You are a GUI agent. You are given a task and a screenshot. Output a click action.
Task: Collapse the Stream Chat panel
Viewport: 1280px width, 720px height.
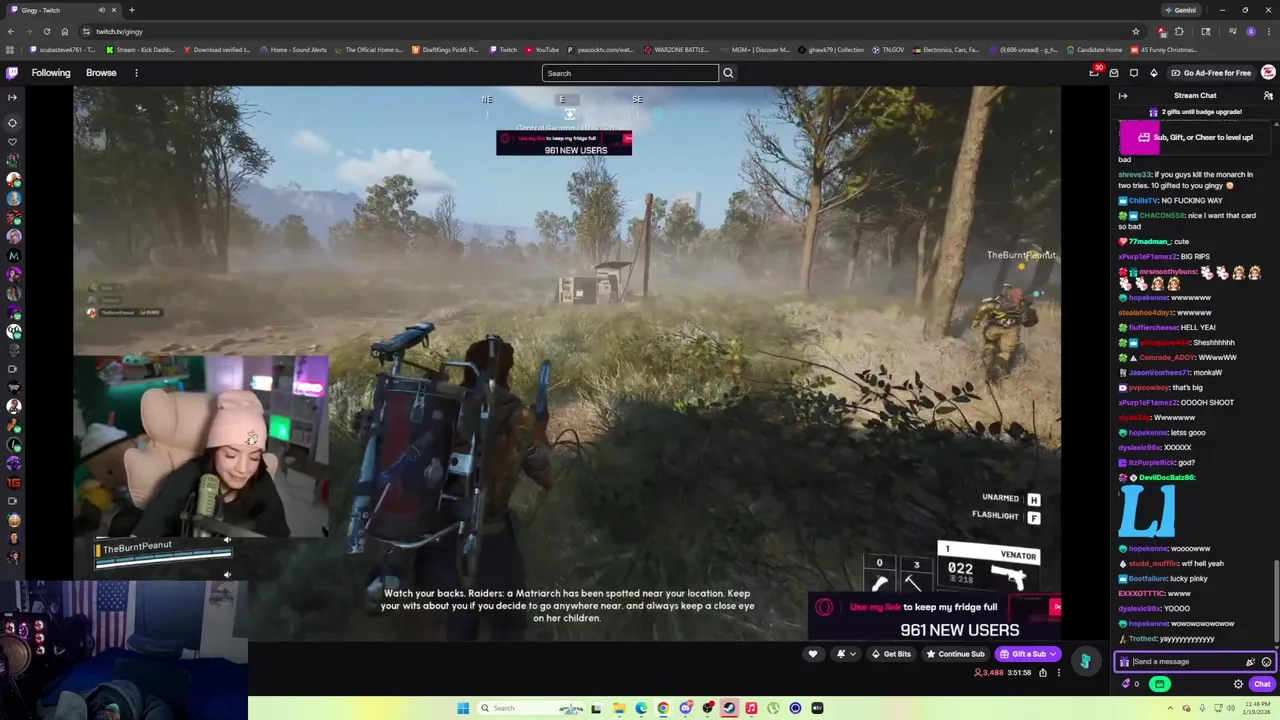(1123, 96)
